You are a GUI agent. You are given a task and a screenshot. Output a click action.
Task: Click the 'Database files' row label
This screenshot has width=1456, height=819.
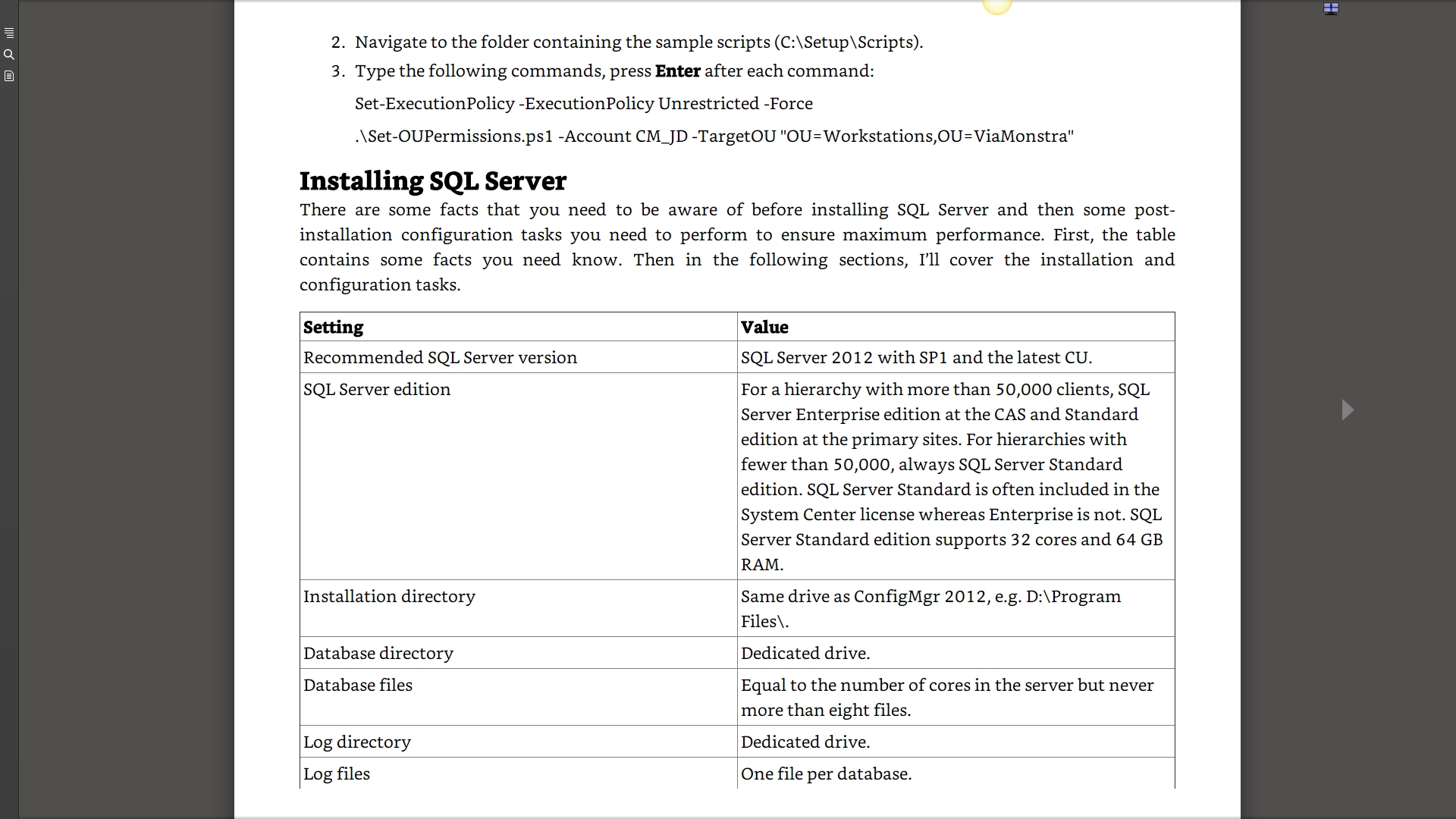[x=358, y=686]
